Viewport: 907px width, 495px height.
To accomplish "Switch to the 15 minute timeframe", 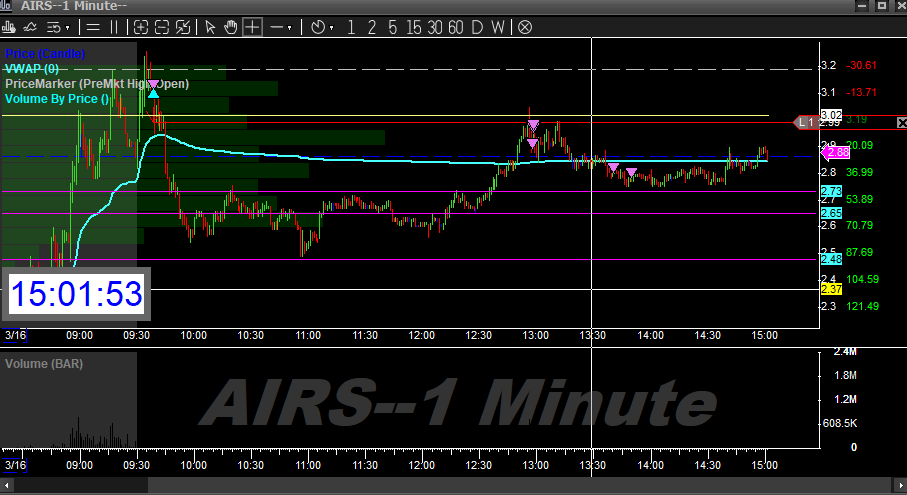I will (414, 27).
